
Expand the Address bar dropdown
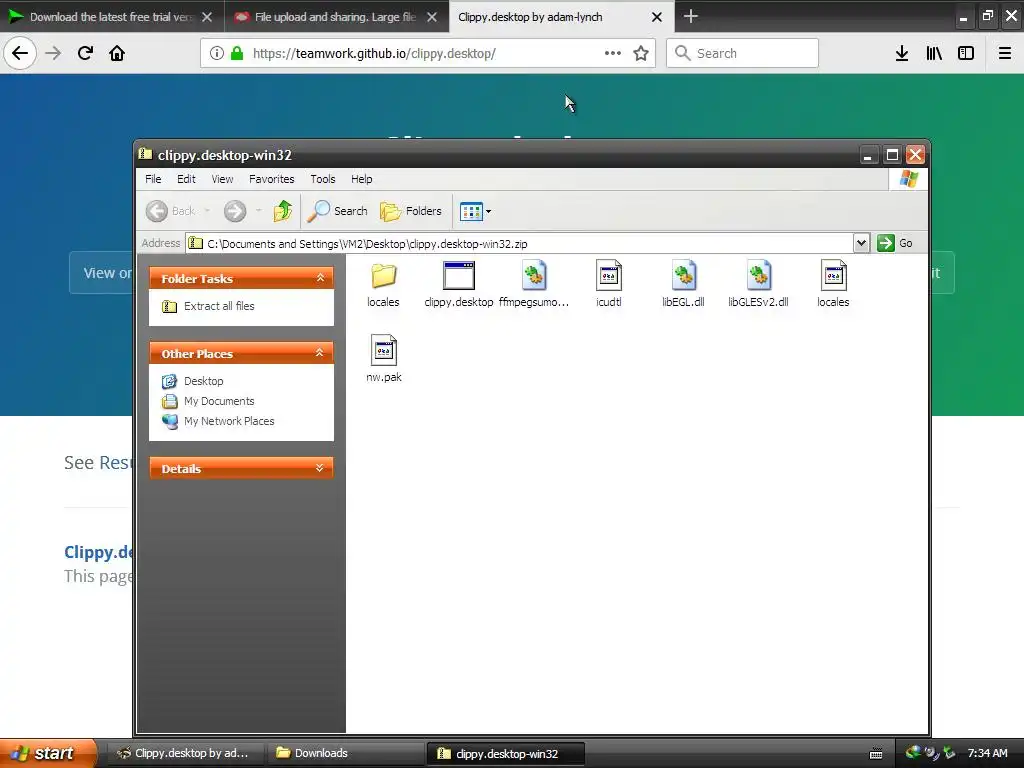coord(861,244)
